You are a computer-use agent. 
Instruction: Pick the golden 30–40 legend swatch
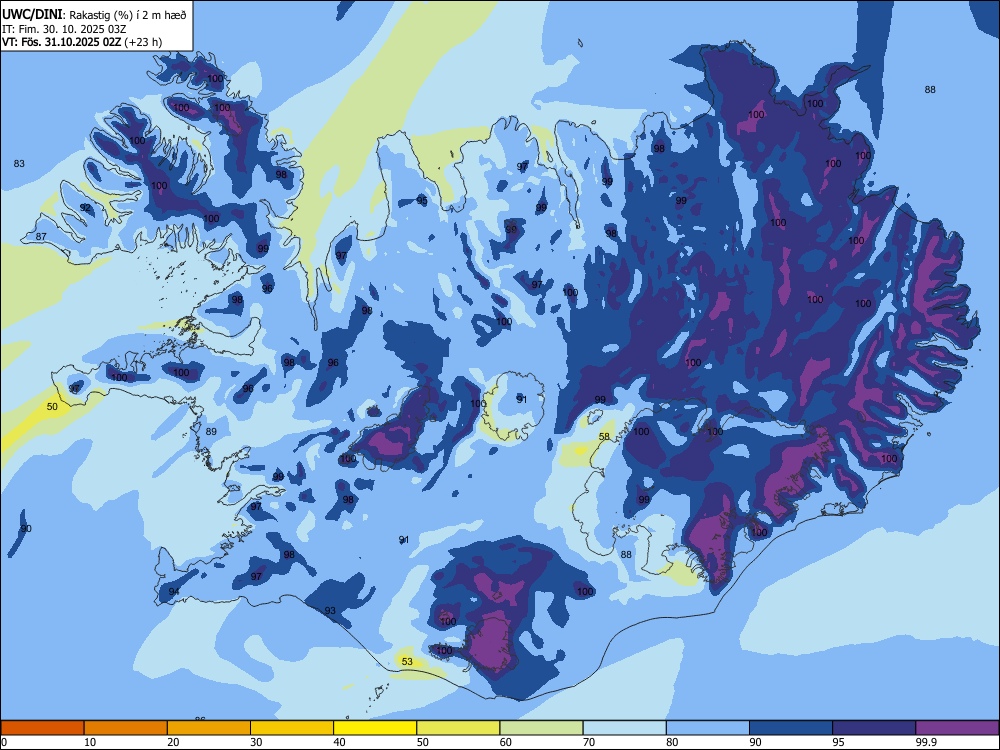292,728
